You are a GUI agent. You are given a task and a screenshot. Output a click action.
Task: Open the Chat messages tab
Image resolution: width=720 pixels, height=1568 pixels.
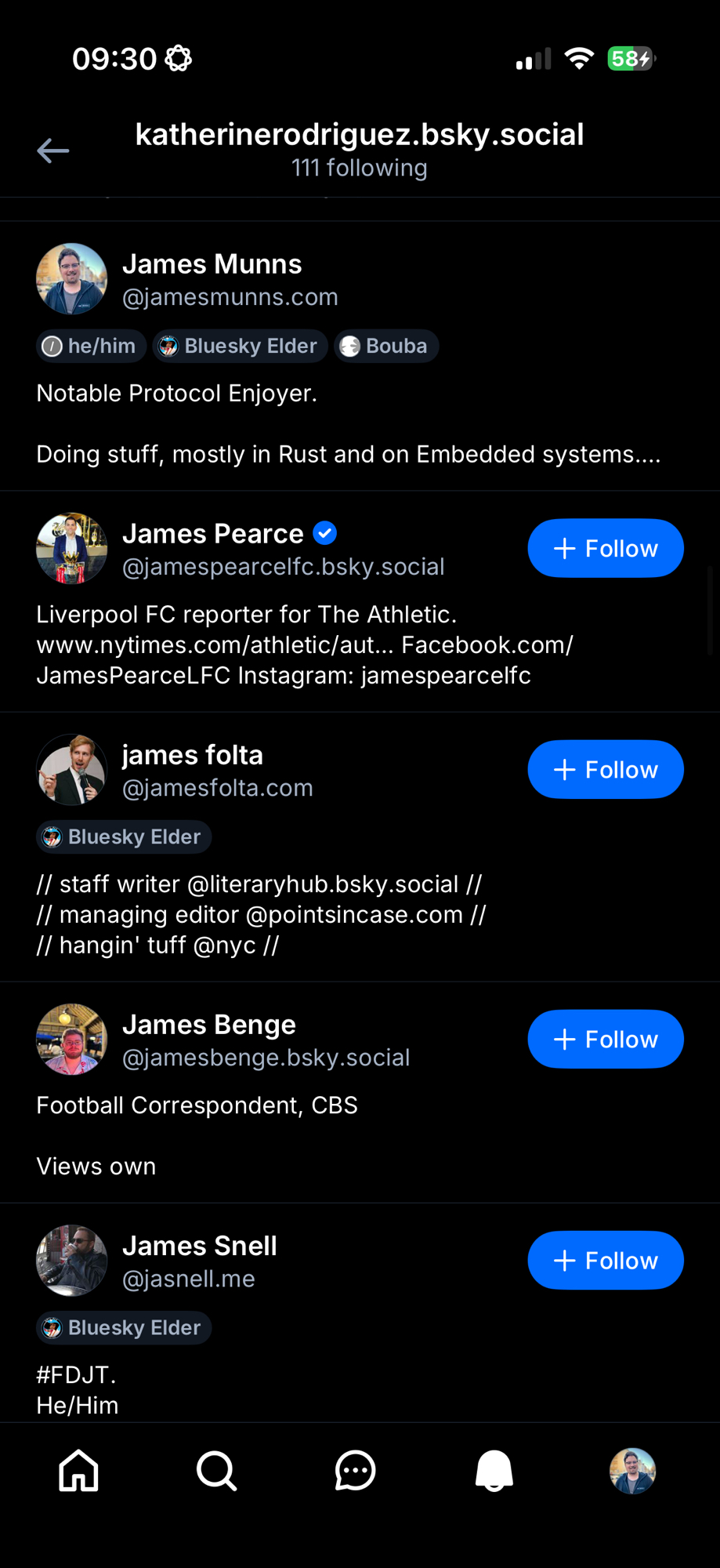pos(355,1470)
